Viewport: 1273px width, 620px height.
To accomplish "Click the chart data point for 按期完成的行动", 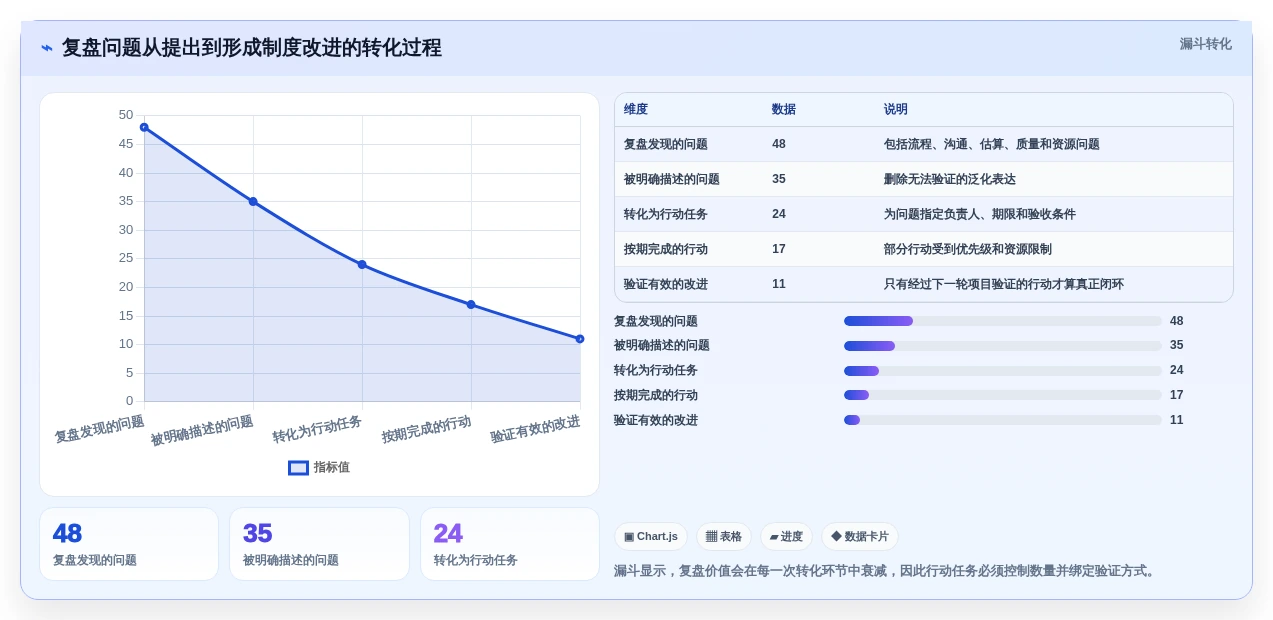I will point(471,304).
